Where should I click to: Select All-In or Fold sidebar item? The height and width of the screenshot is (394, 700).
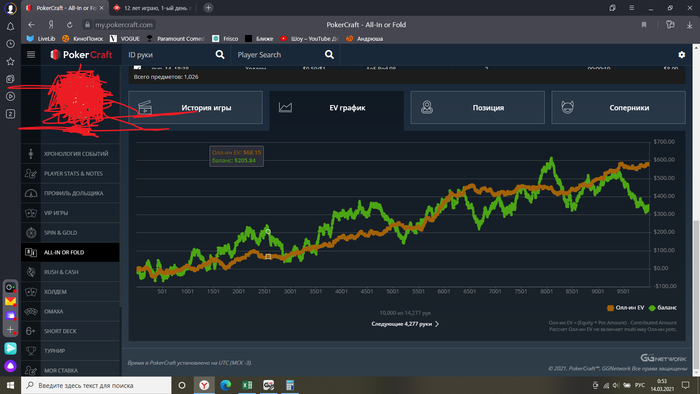point(70,252)
